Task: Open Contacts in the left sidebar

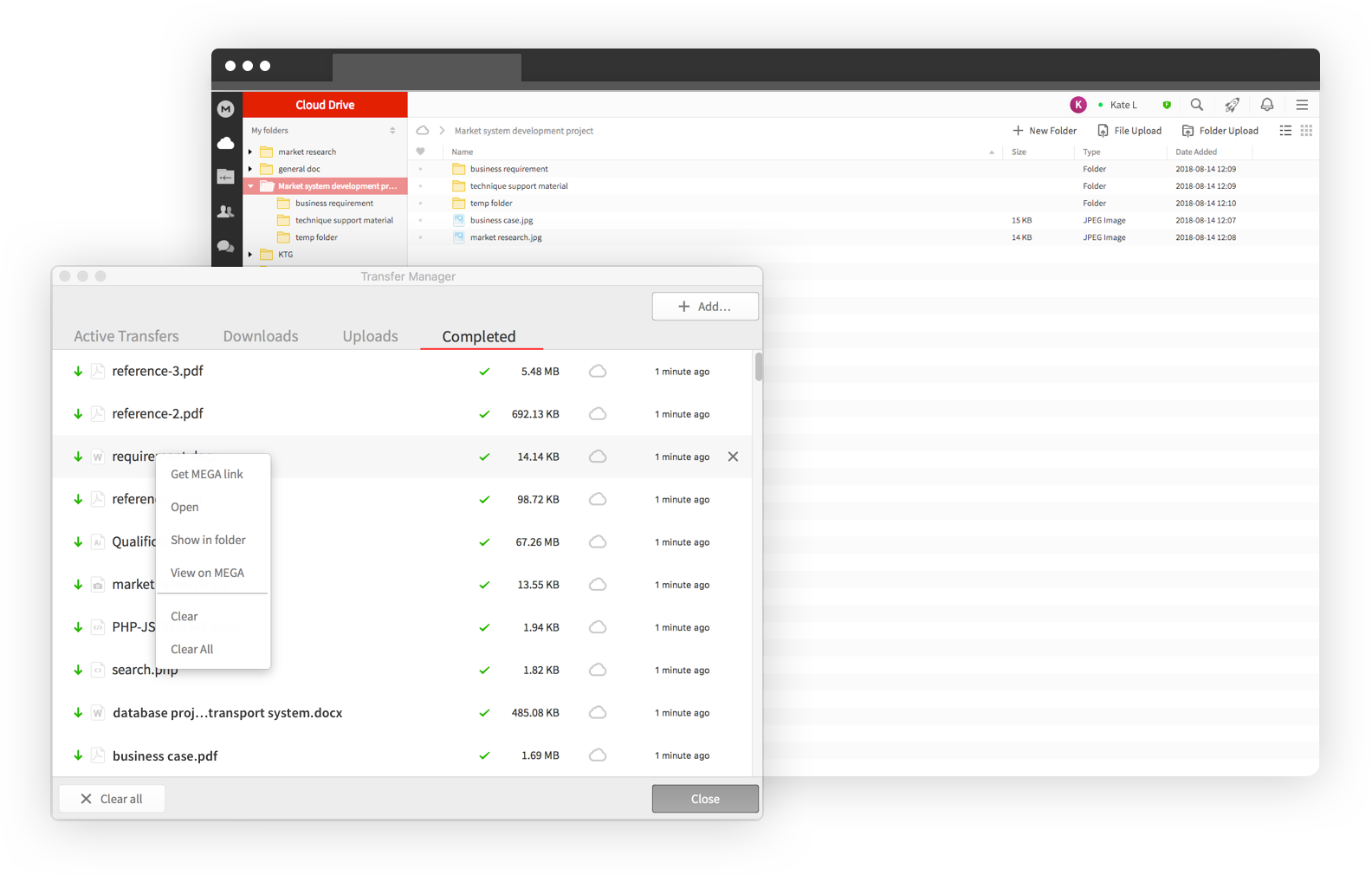Action: pyautogui.click(x=225, y=211)
